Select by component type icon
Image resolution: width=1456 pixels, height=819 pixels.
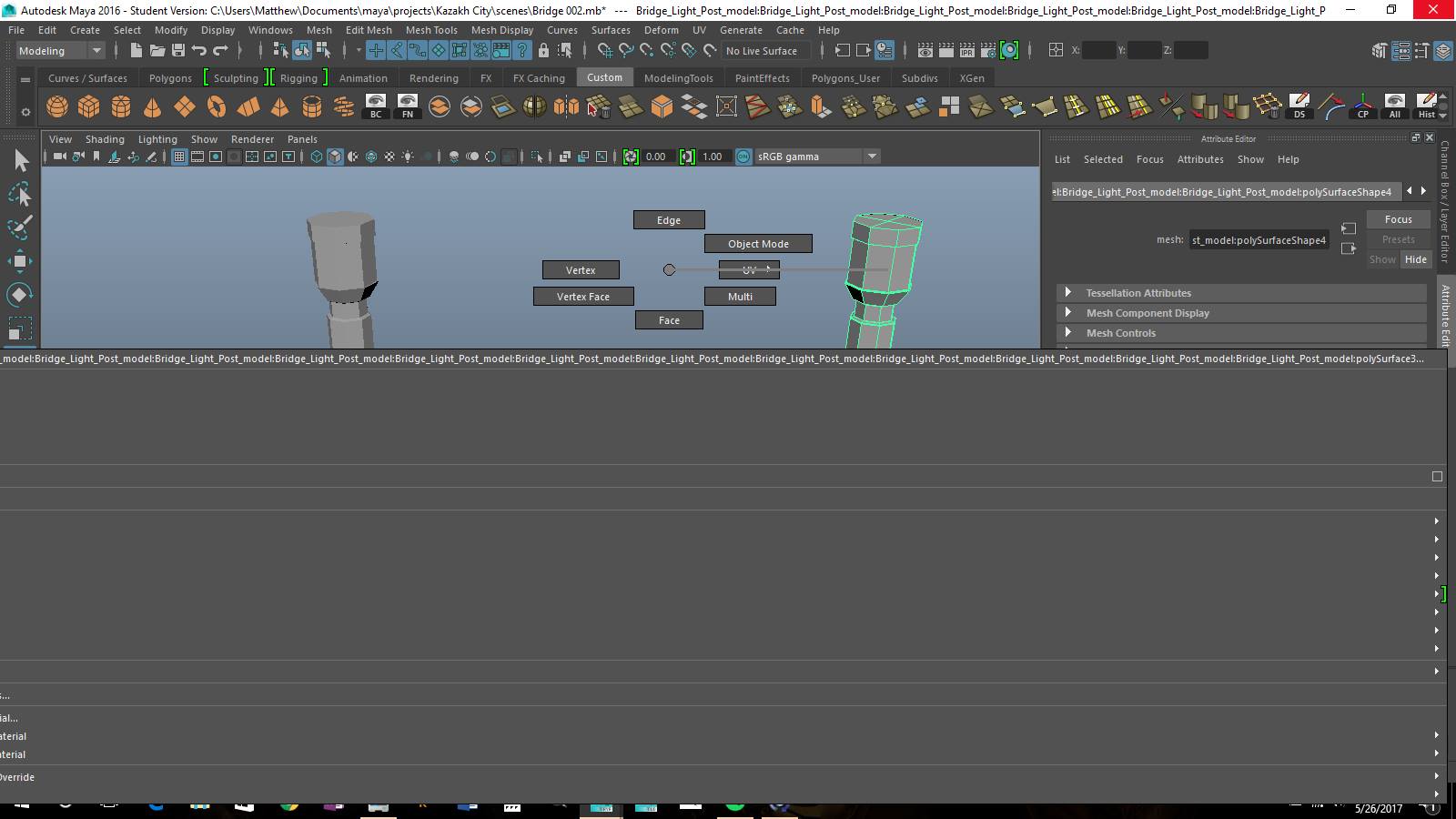323,51
